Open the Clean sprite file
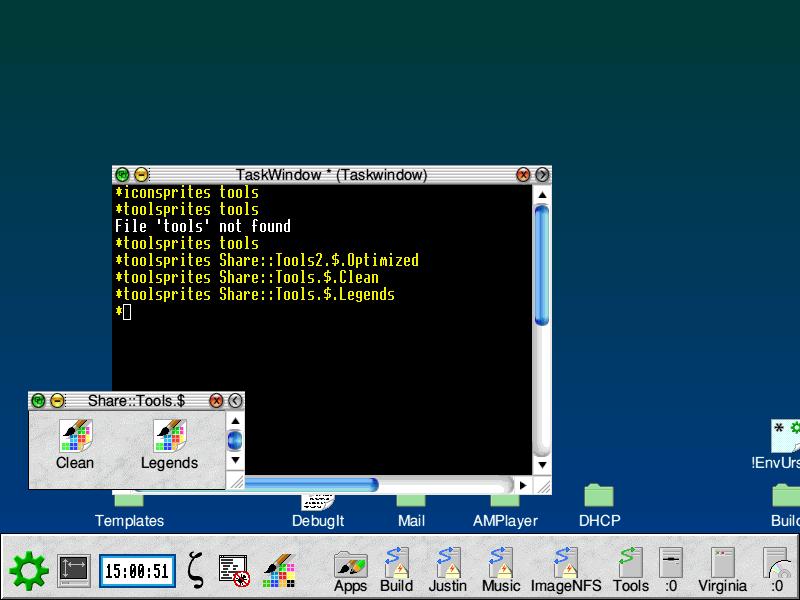Viewport: 800px width, 600px height. [x=75, y=436]
